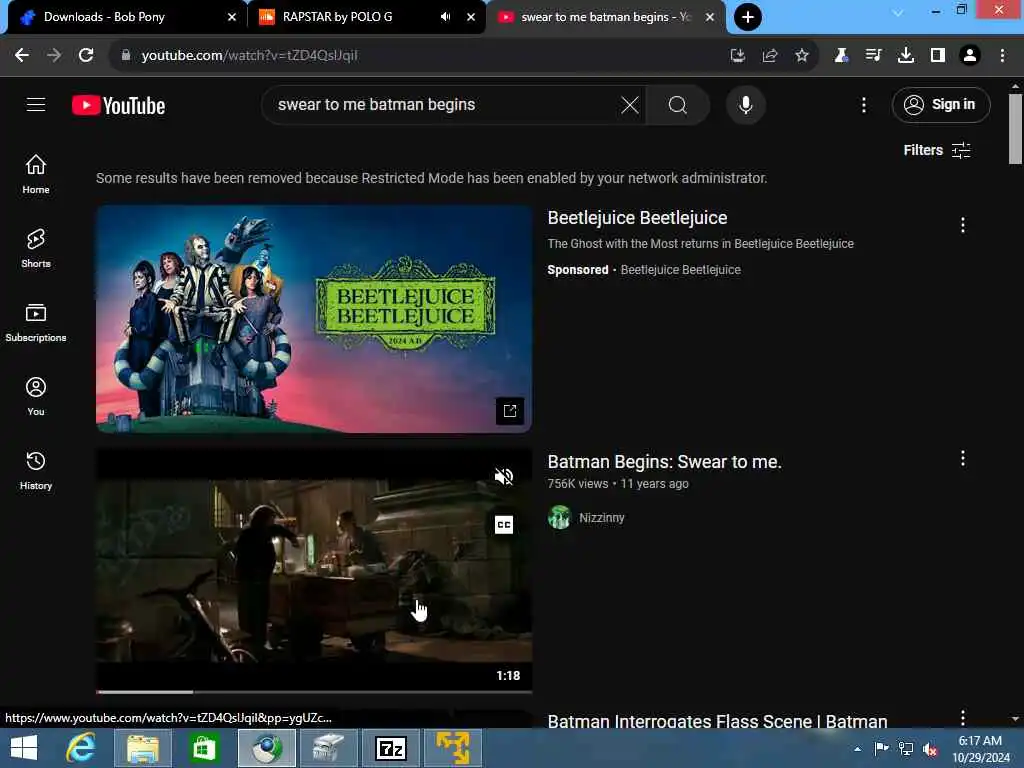Open History in the sidebar
The image size is (1024, 768).
tap(36, 470)
